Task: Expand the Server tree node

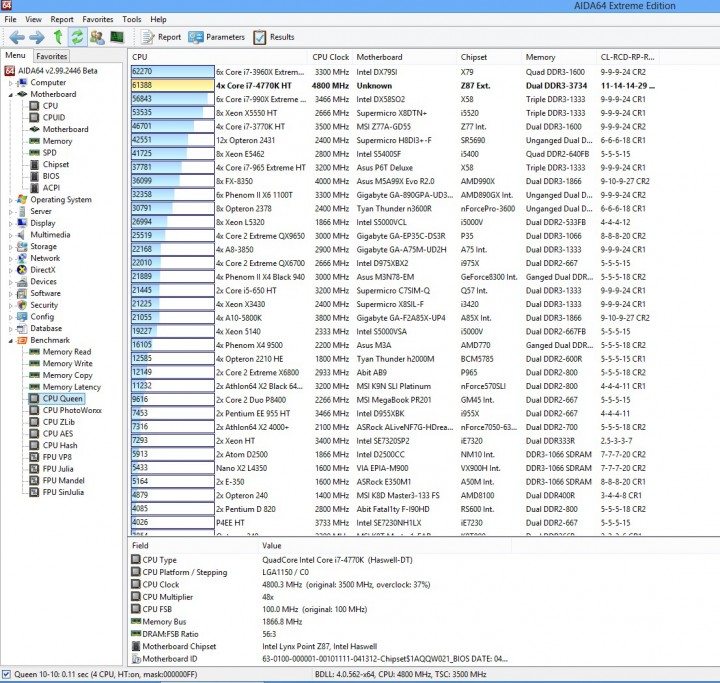Action: click(x=11, y=212)
